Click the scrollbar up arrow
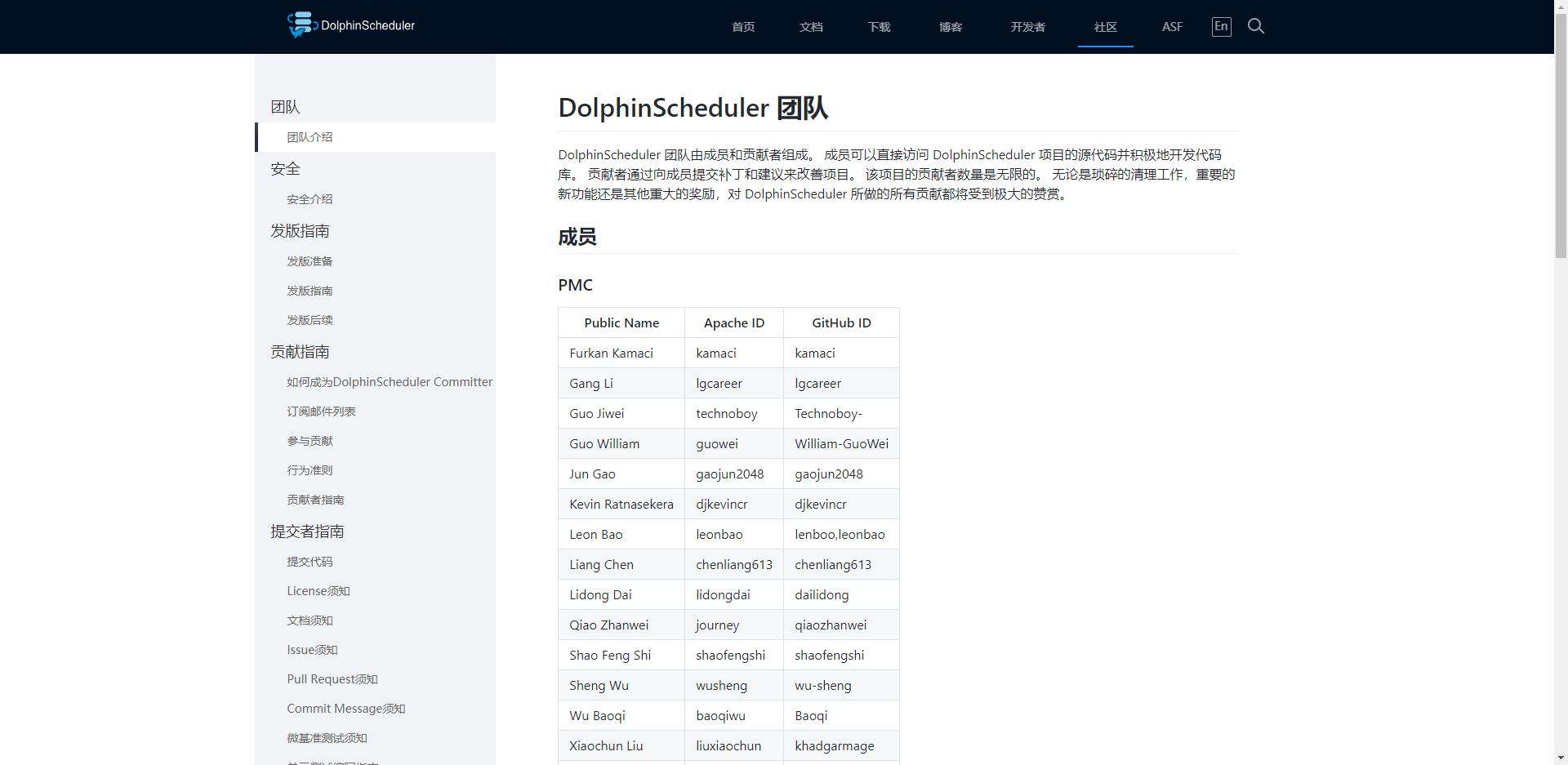The width and height of the screenshot is (1568, 765). [1561, 6]
